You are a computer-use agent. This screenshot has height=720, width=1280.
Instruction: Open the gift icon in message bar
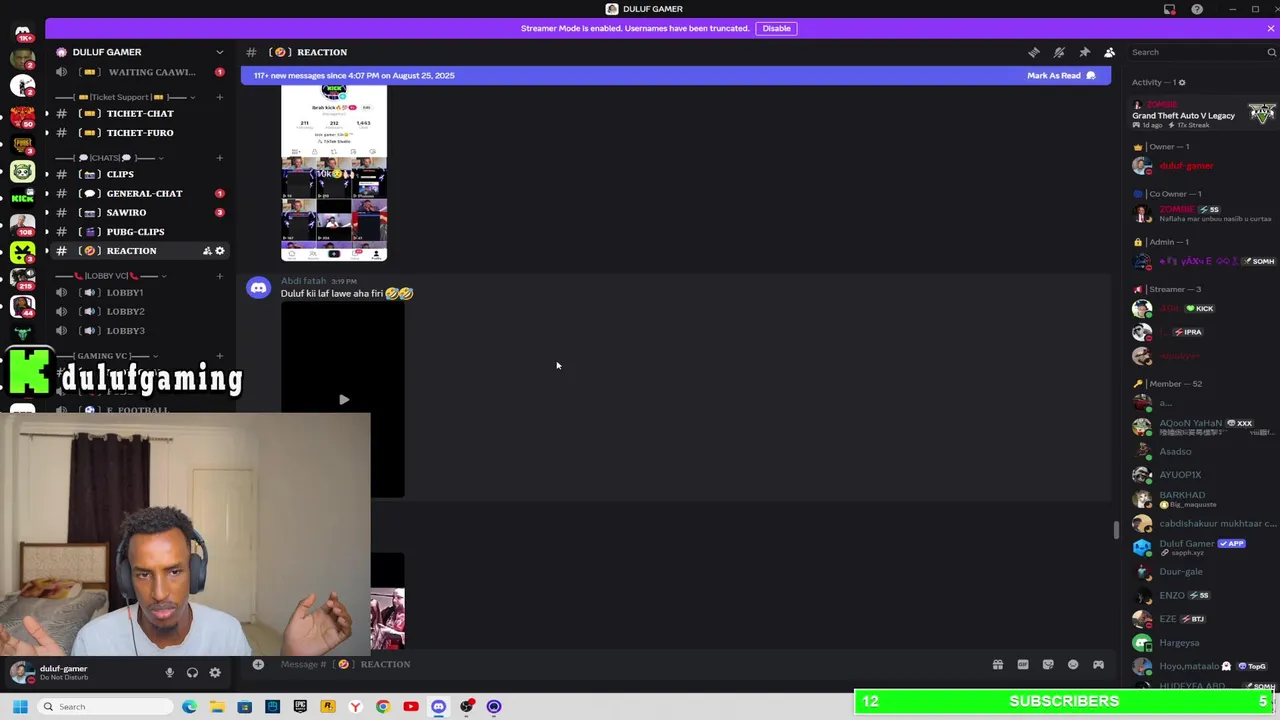click(997, 664)
